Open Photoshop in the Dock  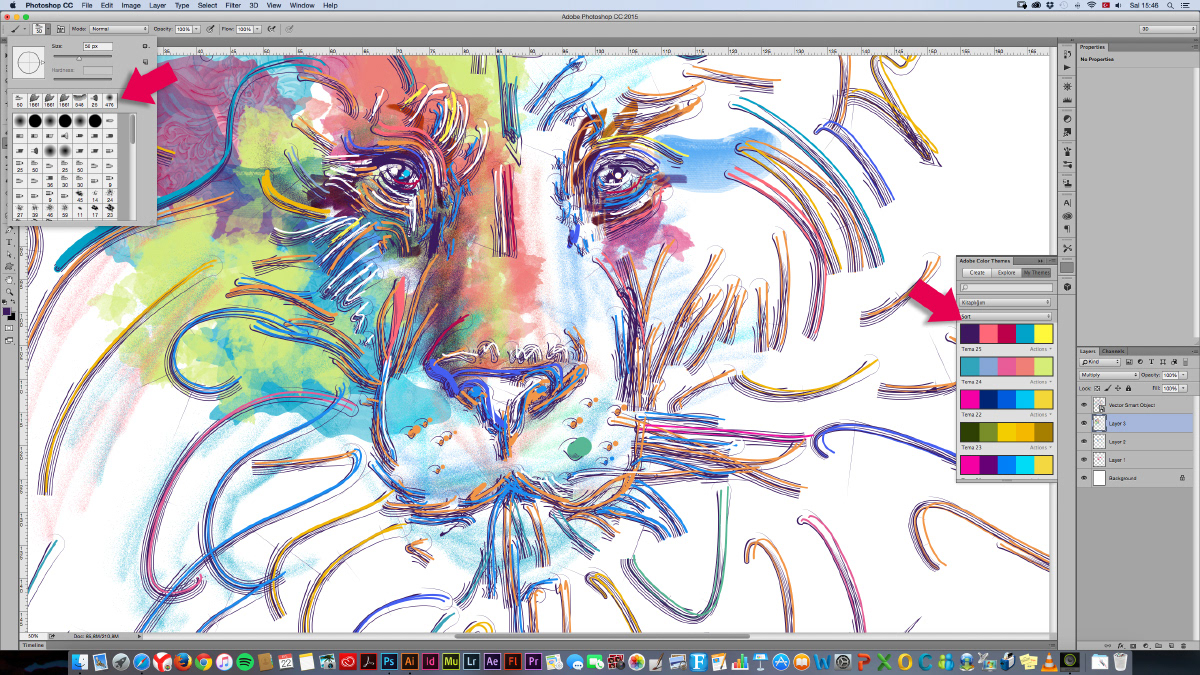390,661
